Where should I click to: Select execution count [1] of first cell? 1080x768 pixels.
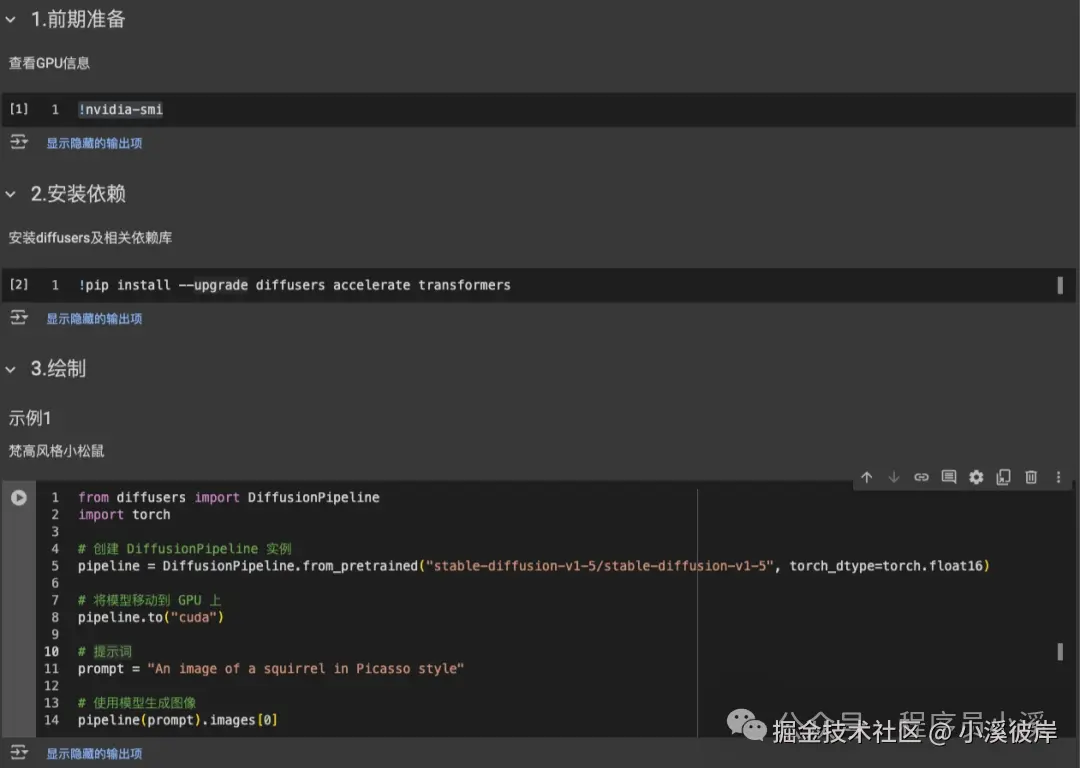click(x=19, y=109)
